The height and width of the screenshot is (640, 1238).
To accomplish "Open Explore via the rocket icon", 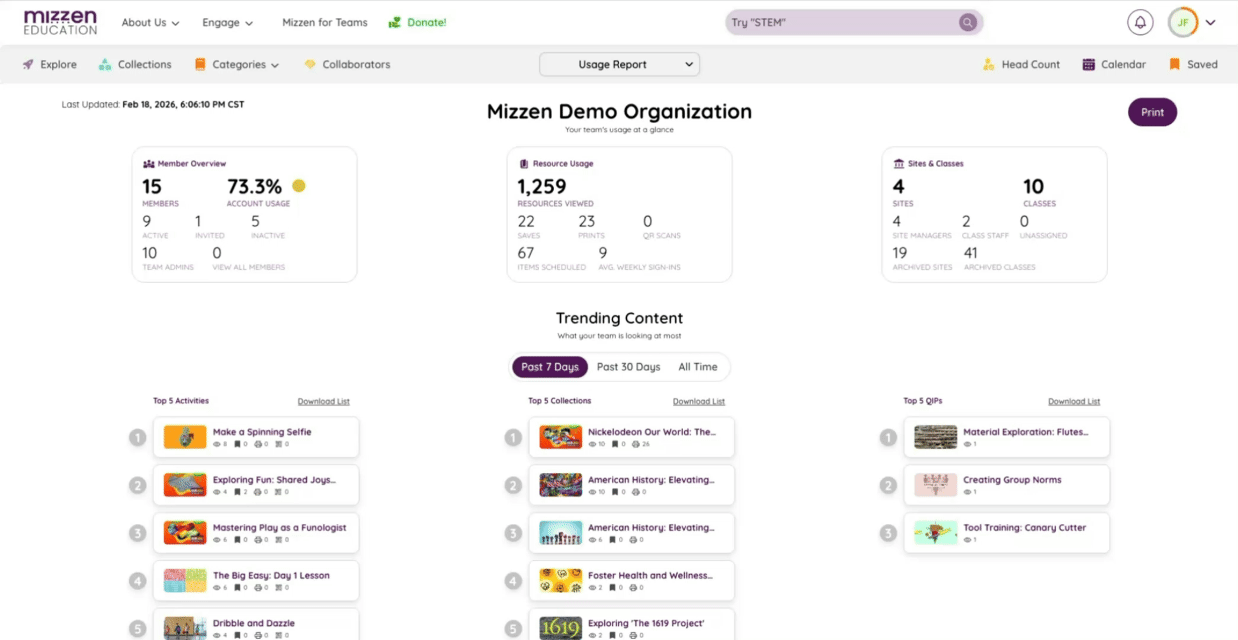I will coord(29,65).
